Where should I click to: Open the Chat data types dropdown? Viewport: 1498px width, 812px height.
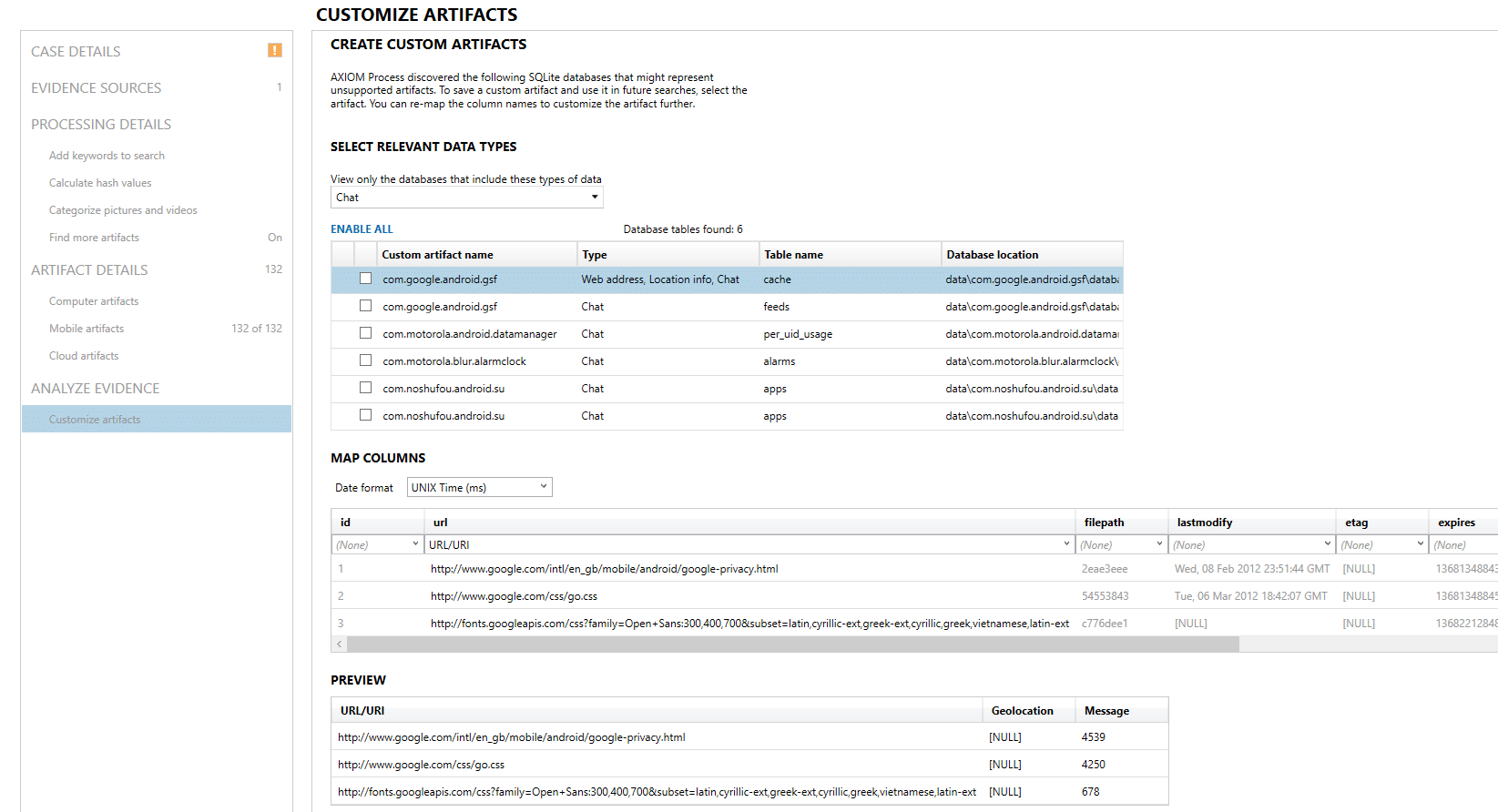(466, 198)
